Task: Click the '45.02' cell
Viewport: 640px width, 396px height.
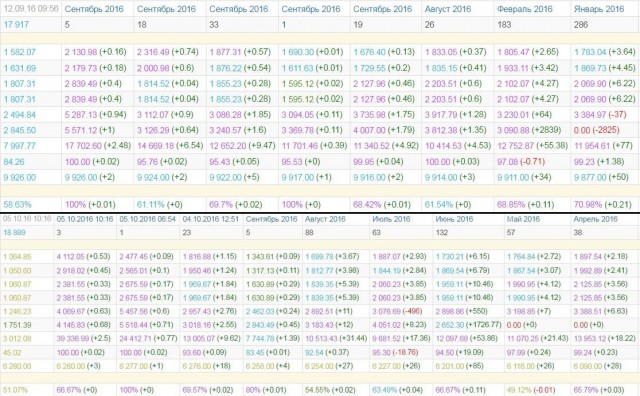Action: click(x=12, y=352)
